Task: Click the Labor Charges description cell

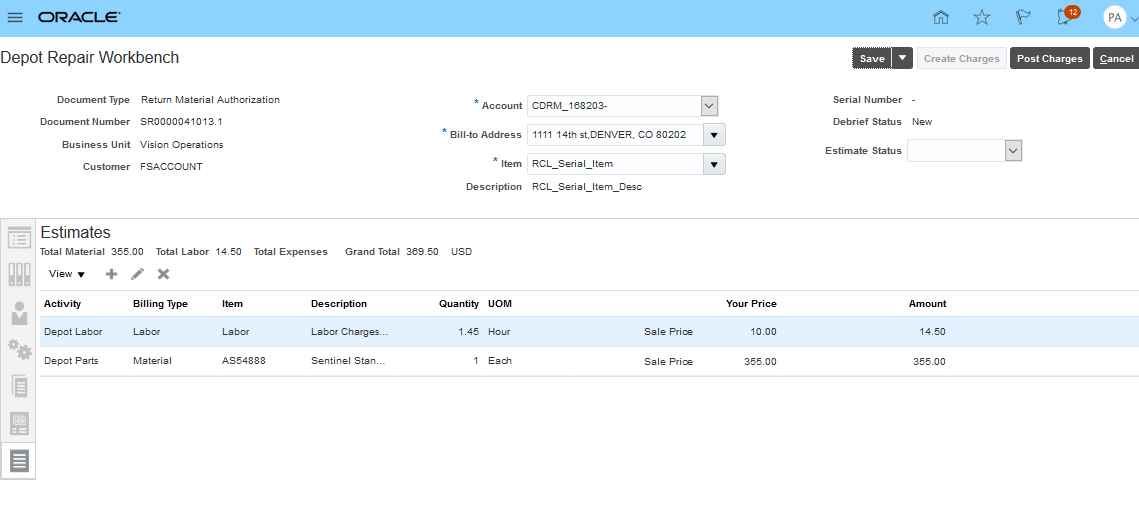Action: click(350, 332)
